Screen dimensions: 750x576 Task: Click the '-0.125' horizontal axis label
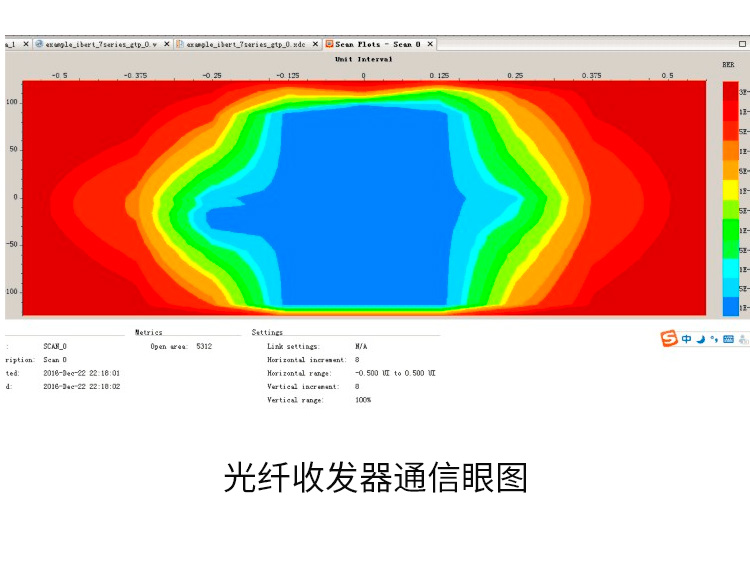click(x=287, y=76)
